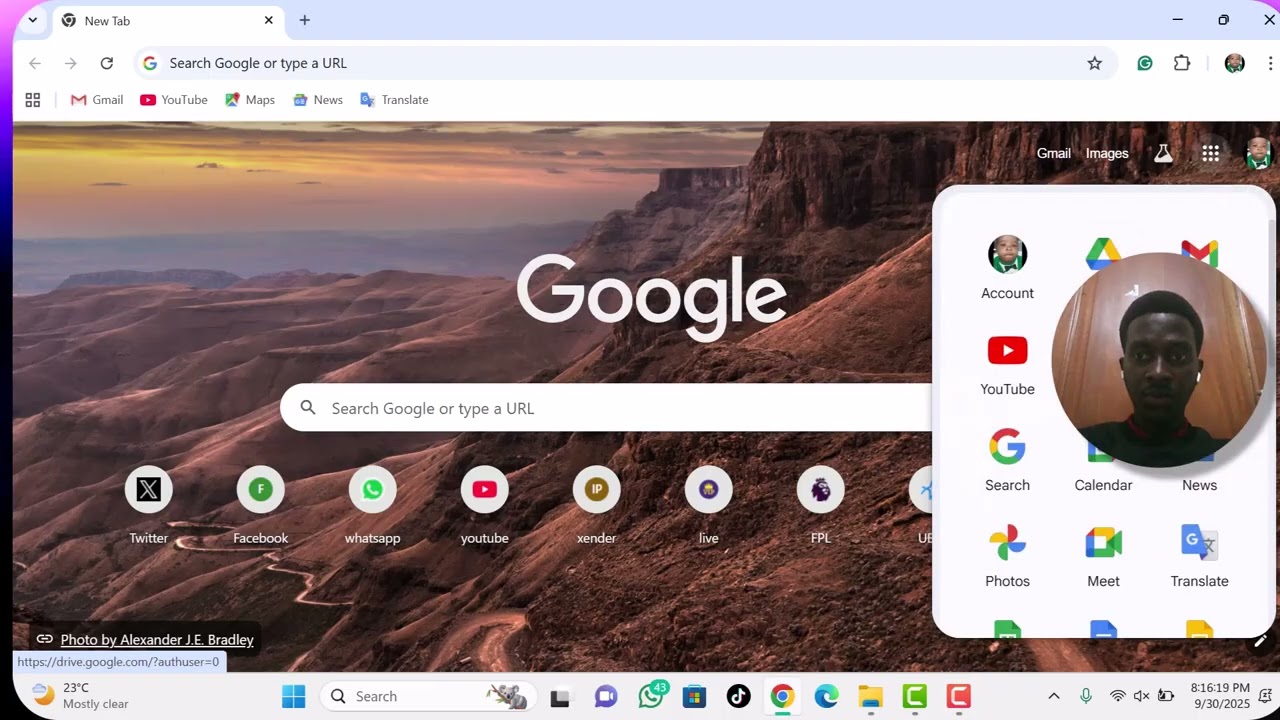Reload the current page
The width and height of the screenshot is (1280, 720).
pyautogui.click(x=107, y=63)
